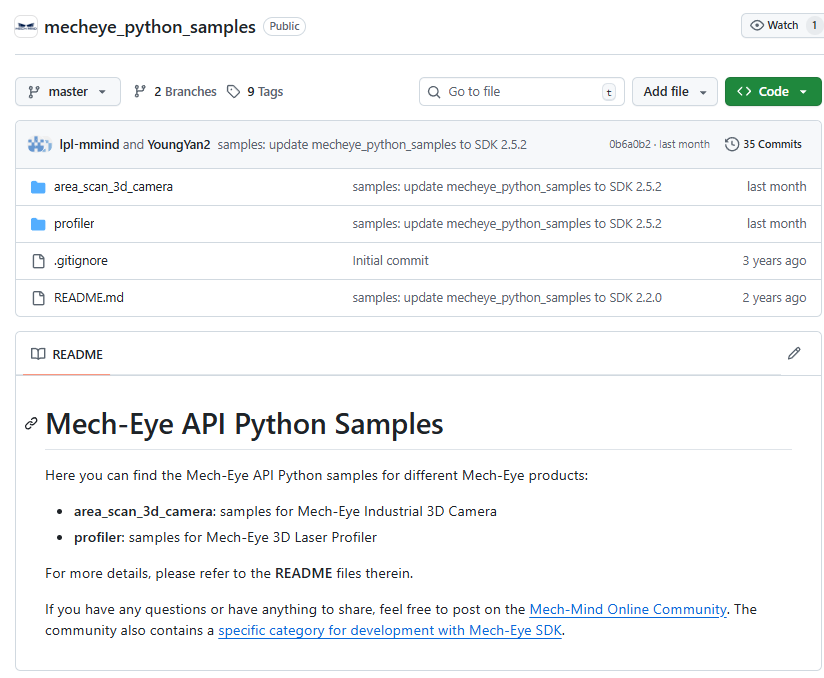Select the lpl-mmind contributor avatar

33,143
